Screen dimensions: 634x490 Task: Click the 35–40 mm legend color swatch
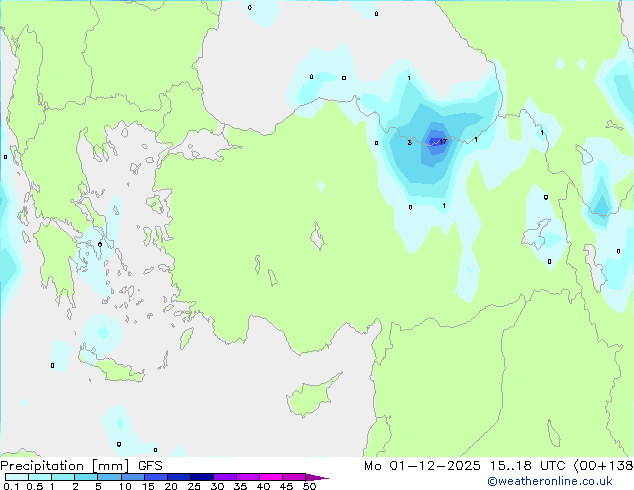coord(247,477)
